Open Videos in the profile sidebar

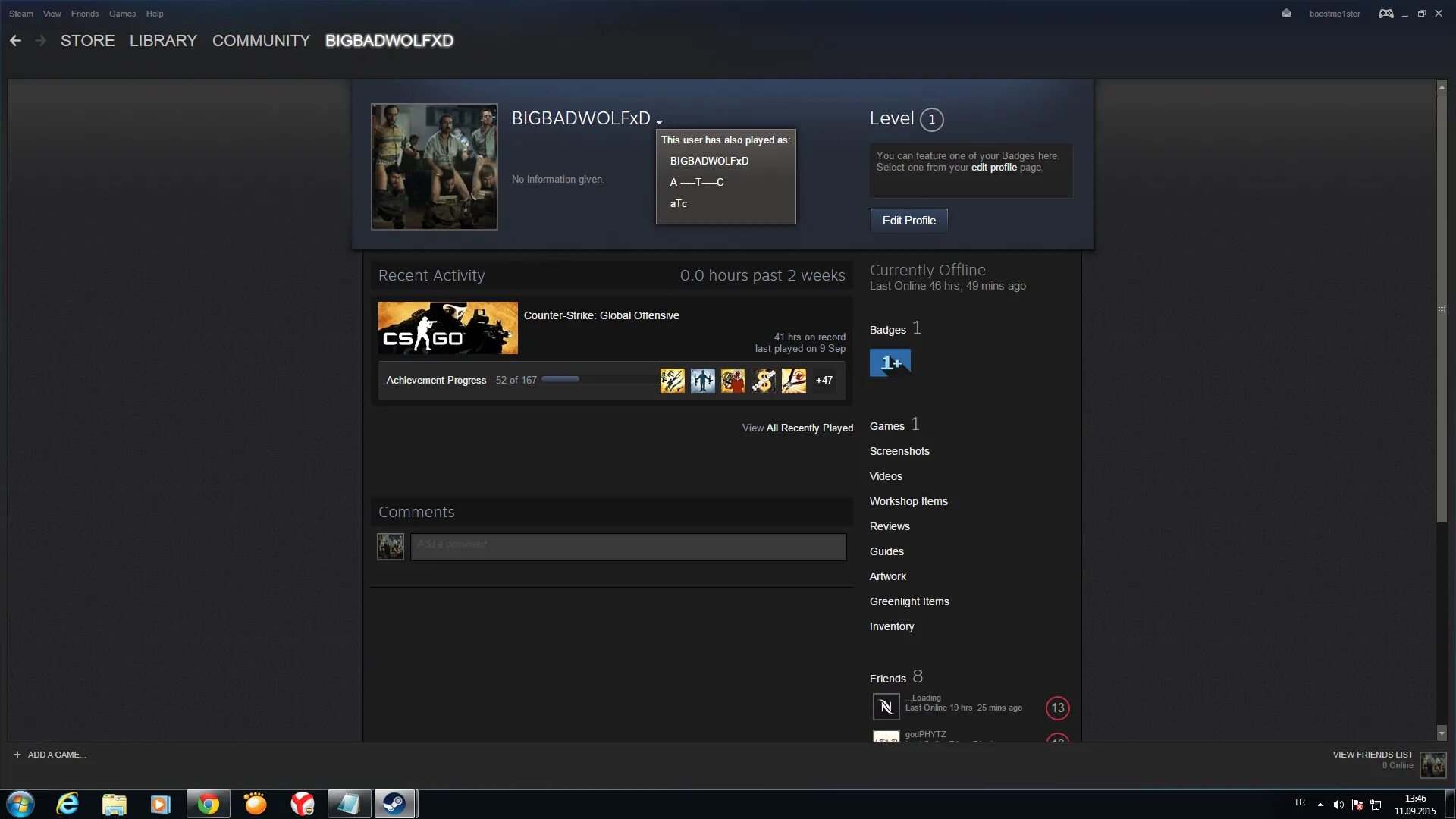886,476
